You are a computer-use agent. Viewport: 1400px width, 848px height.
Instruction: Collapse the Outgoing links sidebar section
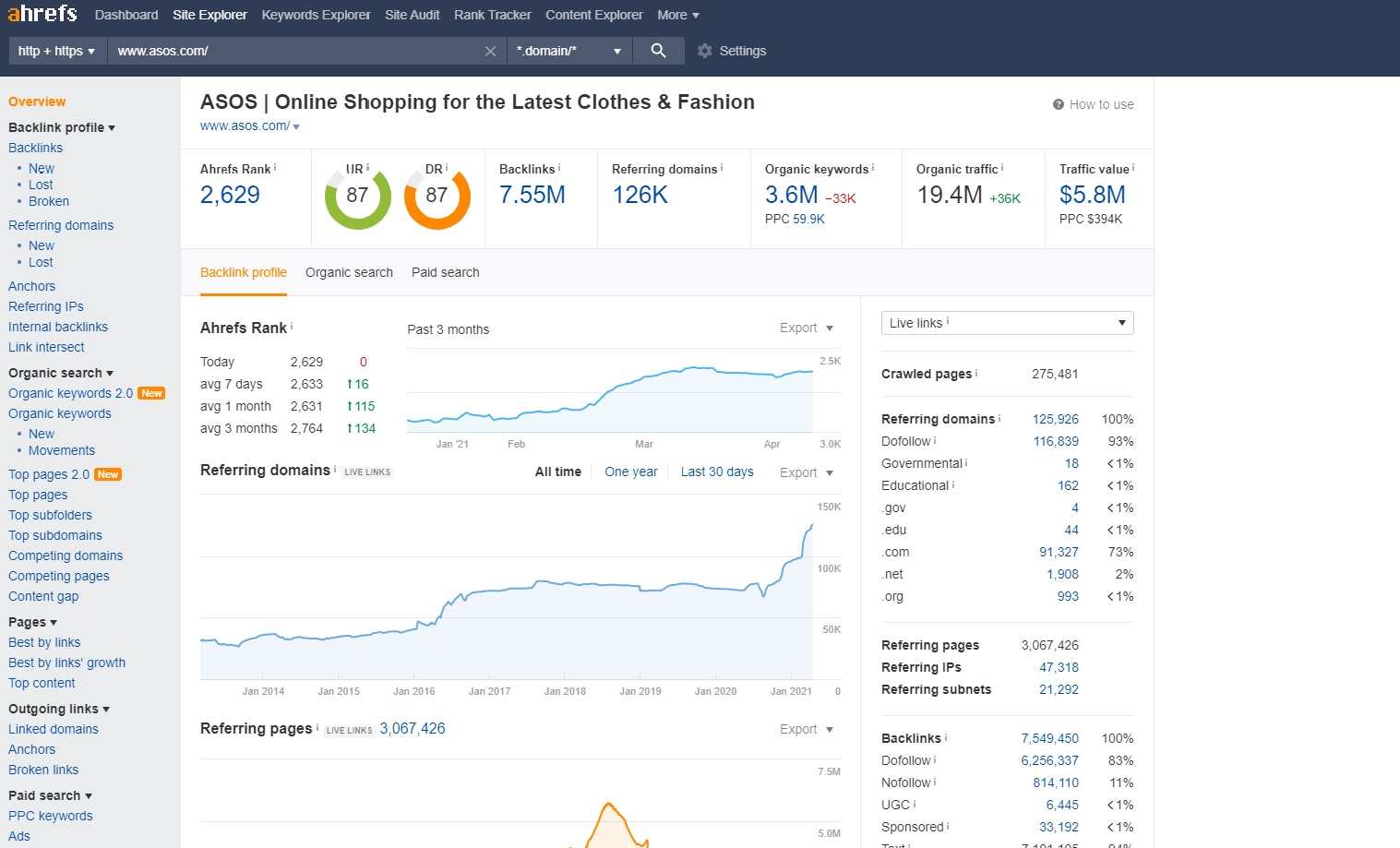pos(59,709)
